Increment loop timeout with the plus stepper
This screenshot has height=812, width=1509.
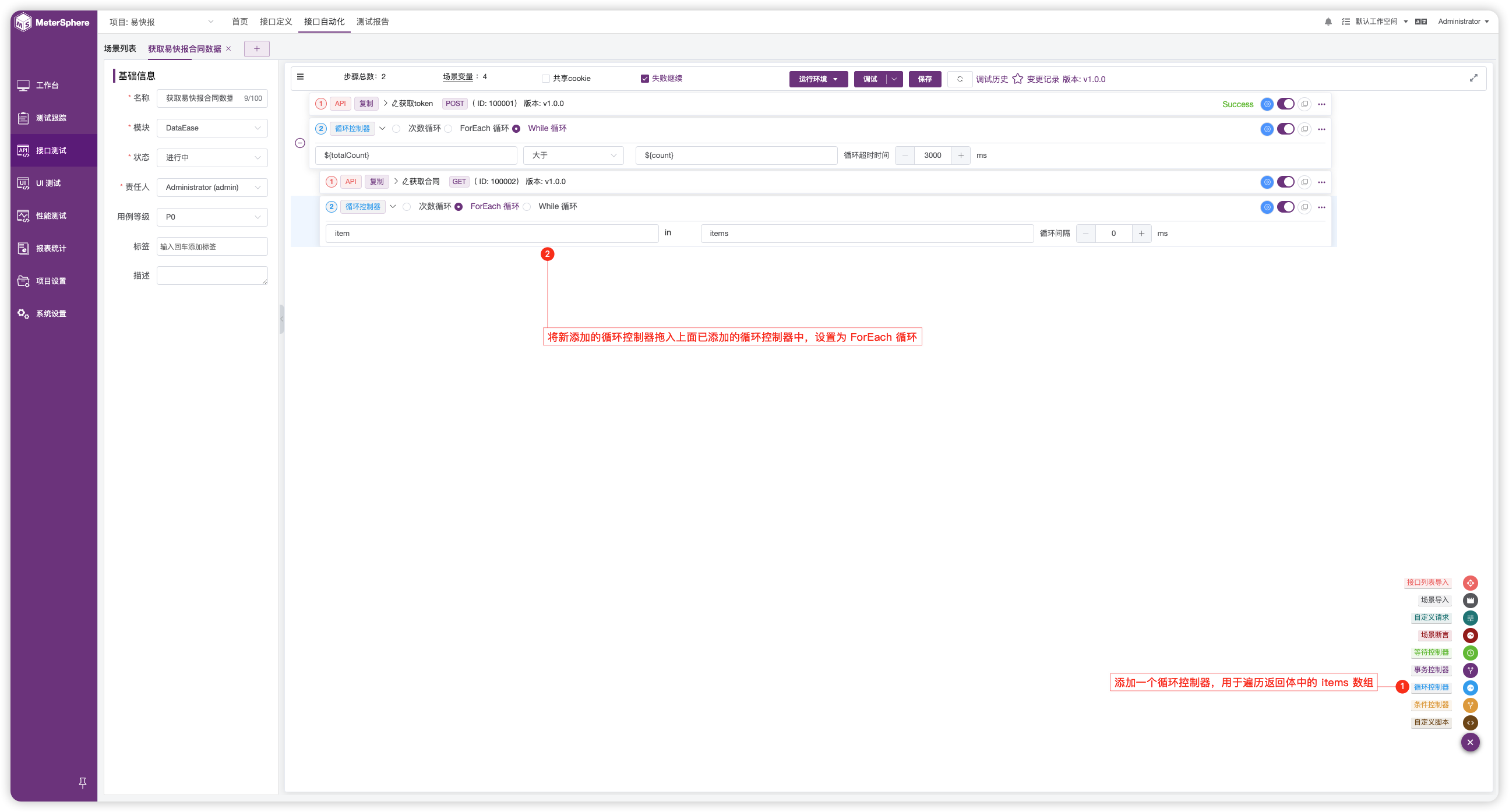coord(961,156)
